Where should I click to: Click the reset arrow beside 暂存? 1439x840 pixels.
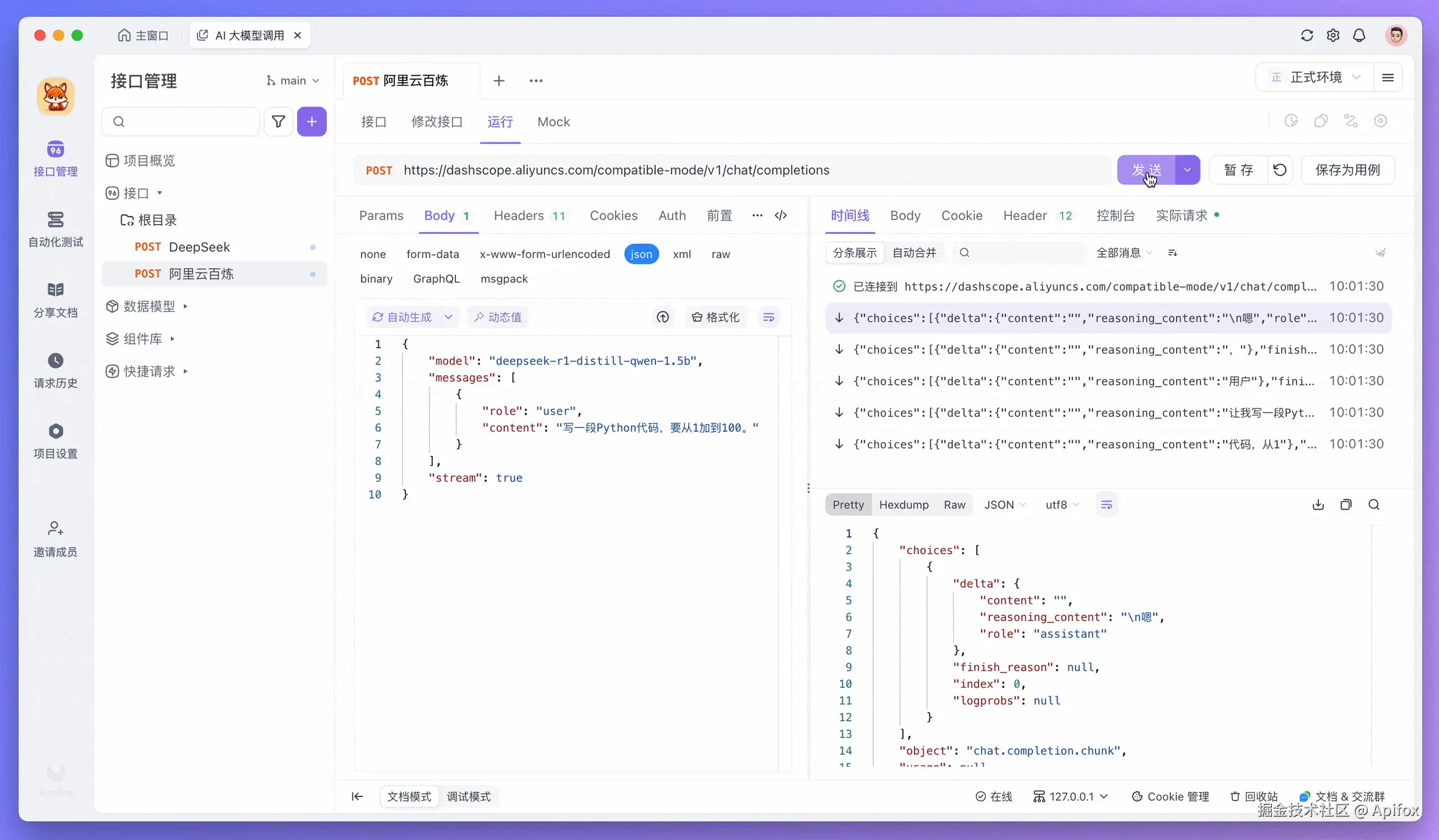click(x=1280, y=170)
